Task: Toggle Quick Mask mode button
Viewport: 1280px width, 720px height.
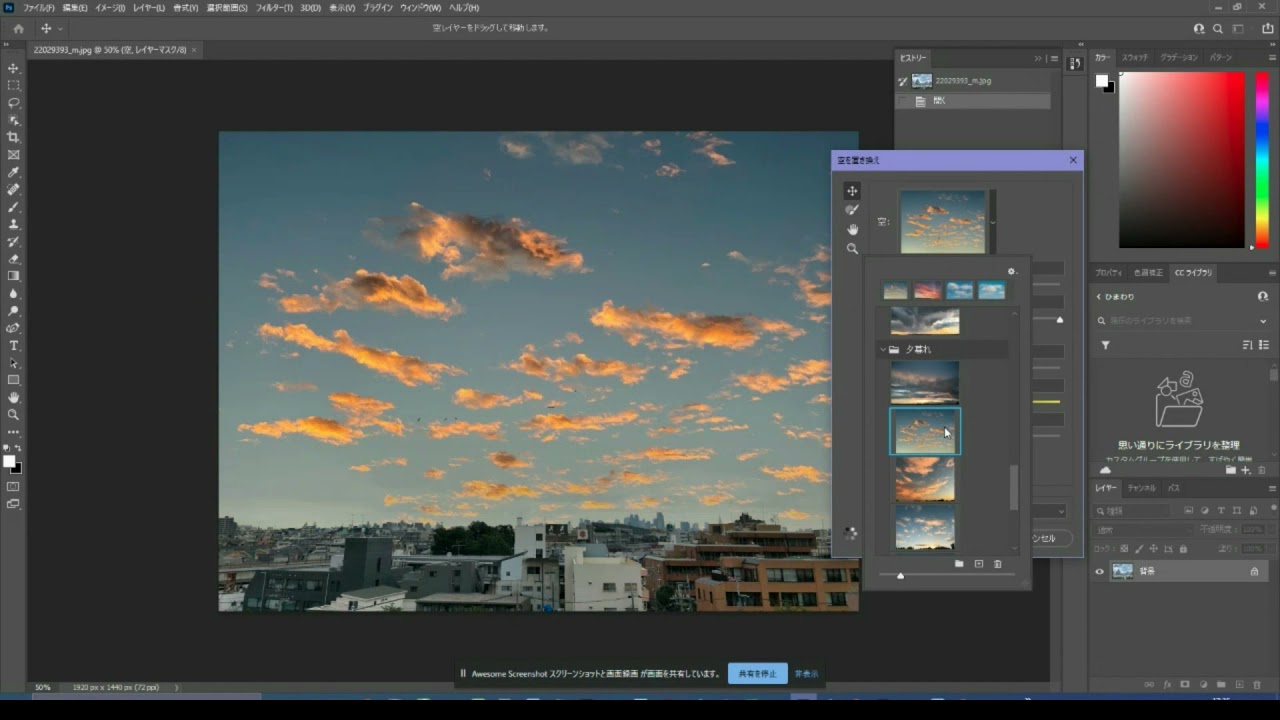Action: (x=13, y=487)
